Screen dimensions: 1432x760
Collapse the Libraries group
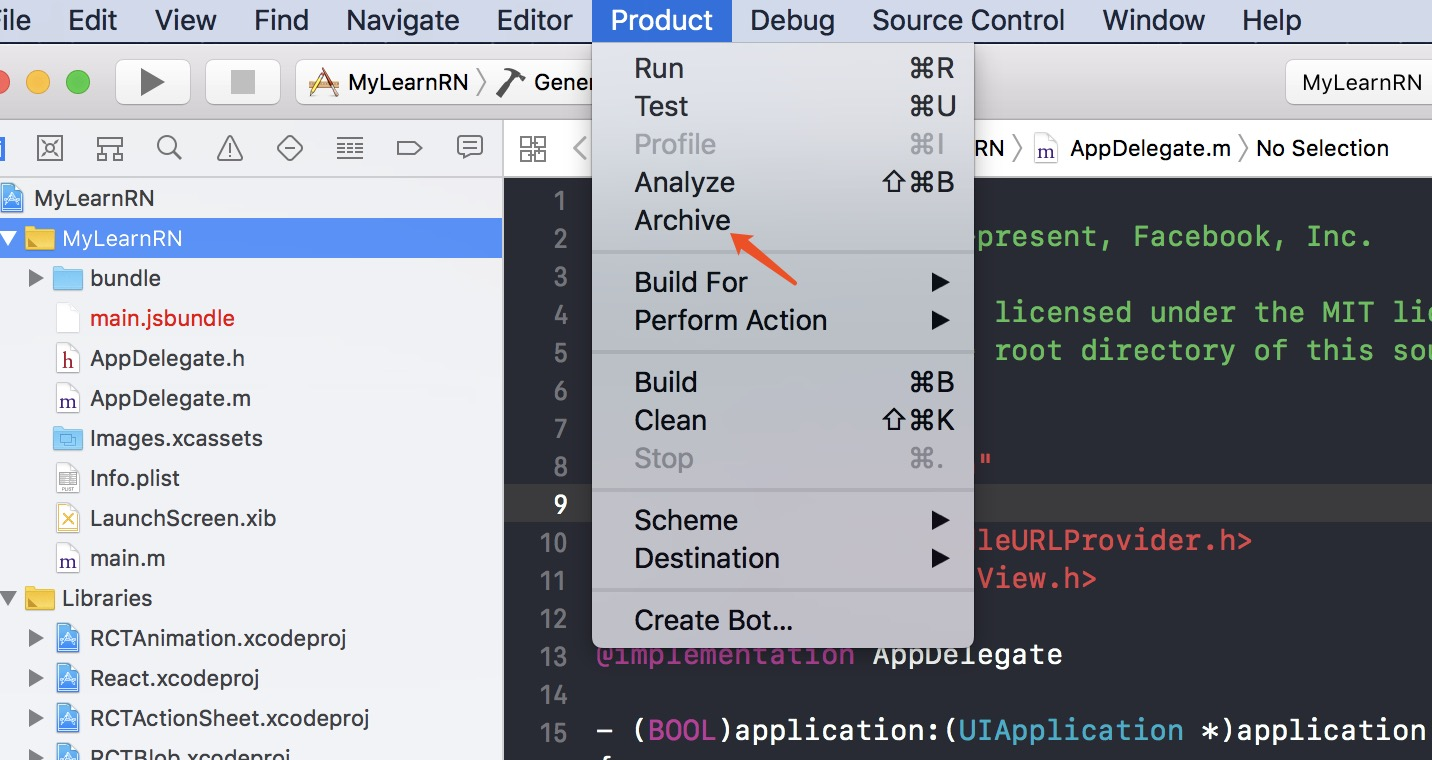9,598
